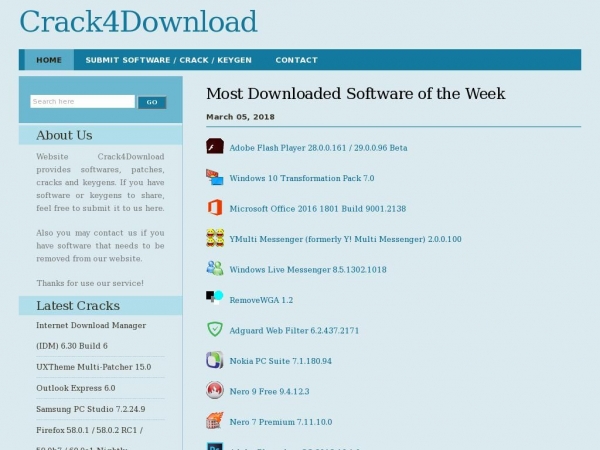This screenshot has height=450, width=600.
Task: Click the Most Downloaded Software of the Week heading
Action: [x=356, y=94]
